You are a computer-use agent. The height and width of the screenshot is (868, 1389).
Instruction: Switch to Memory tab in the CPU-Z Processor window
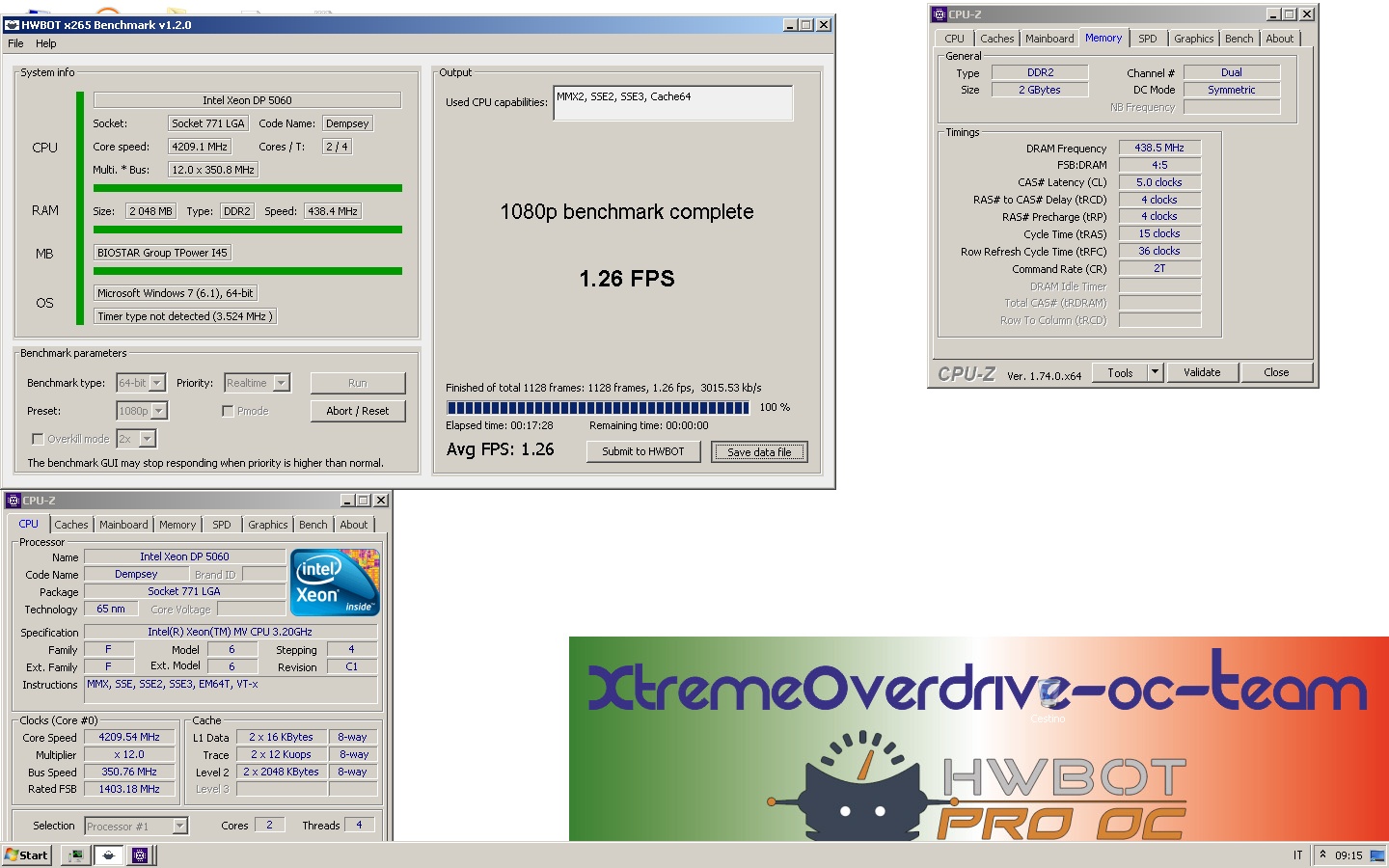click(177, 525)
